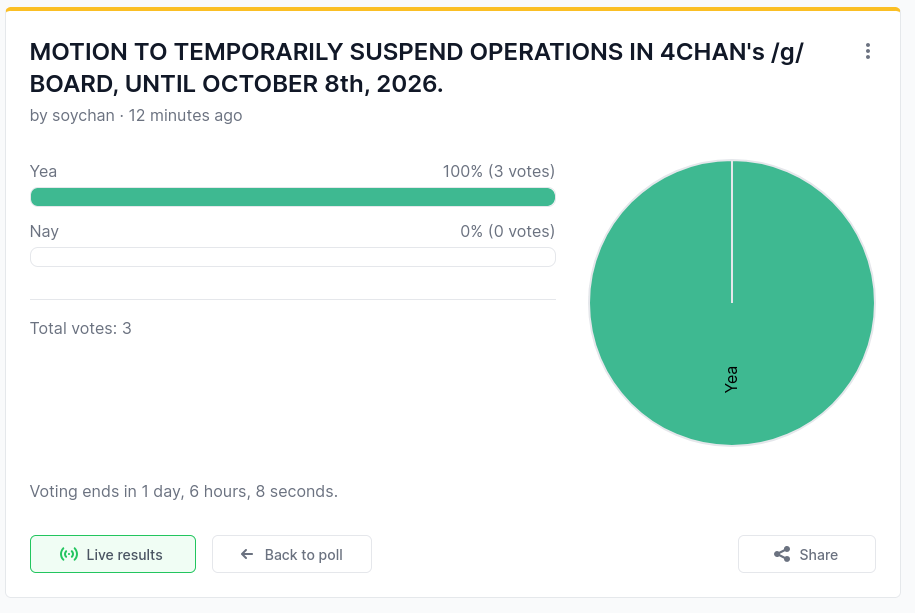The image size is (915, 613).
Task: Click the Yea label inside pie chart
Action: click(x=731, y=379)
